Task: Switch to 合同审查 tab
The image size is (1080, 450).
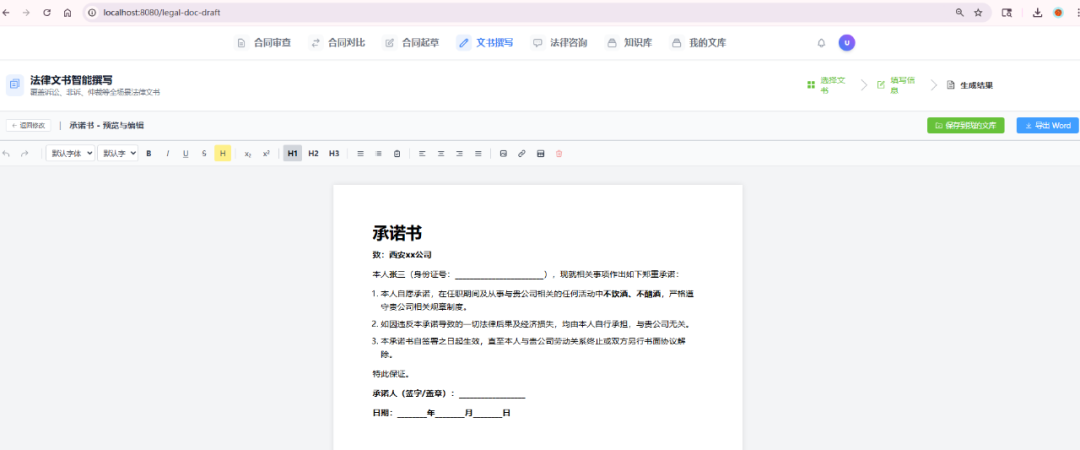Action: (x=264, y=43)
